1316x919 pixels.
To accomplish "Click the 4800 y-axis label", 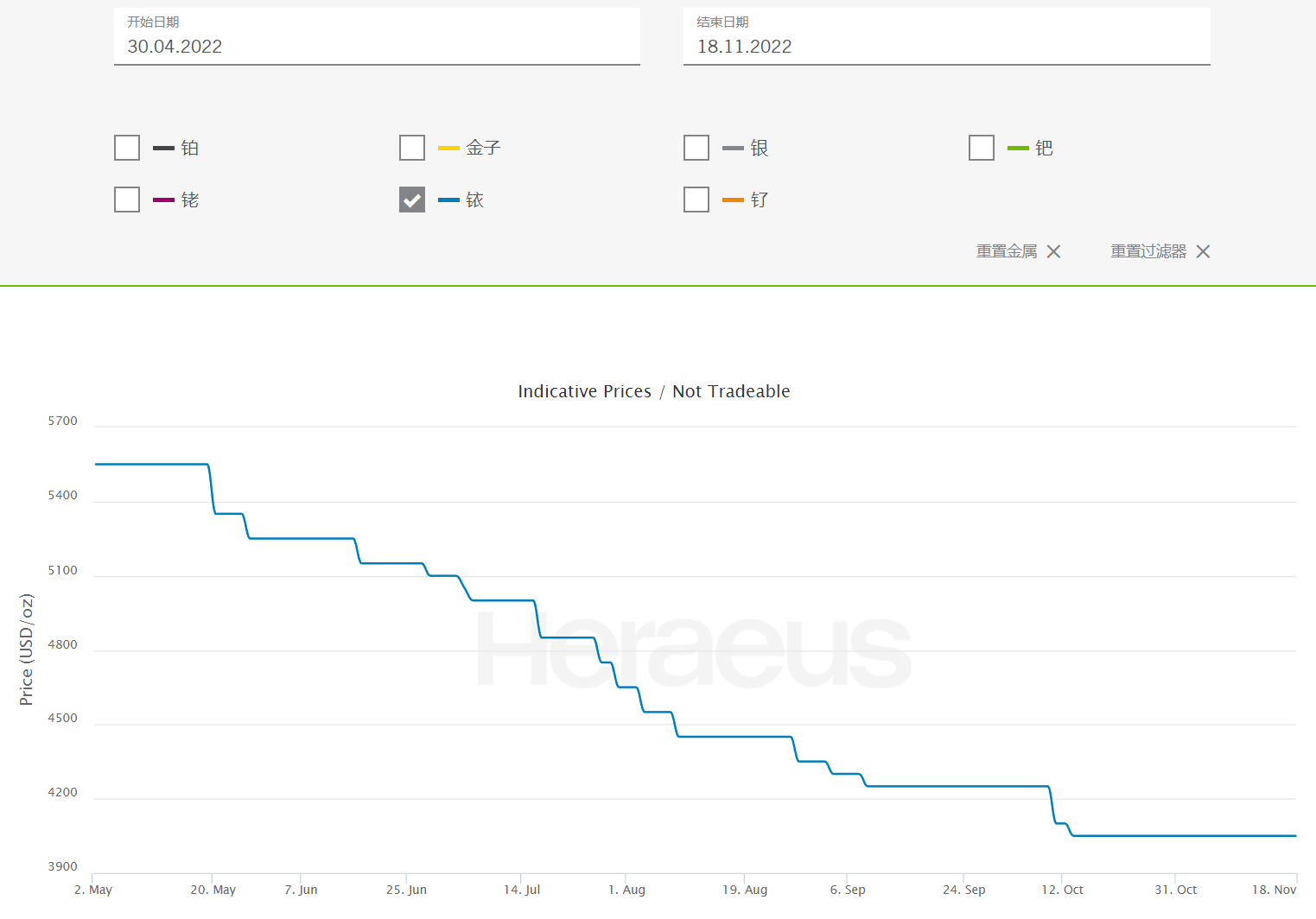I will click(62, 644).
